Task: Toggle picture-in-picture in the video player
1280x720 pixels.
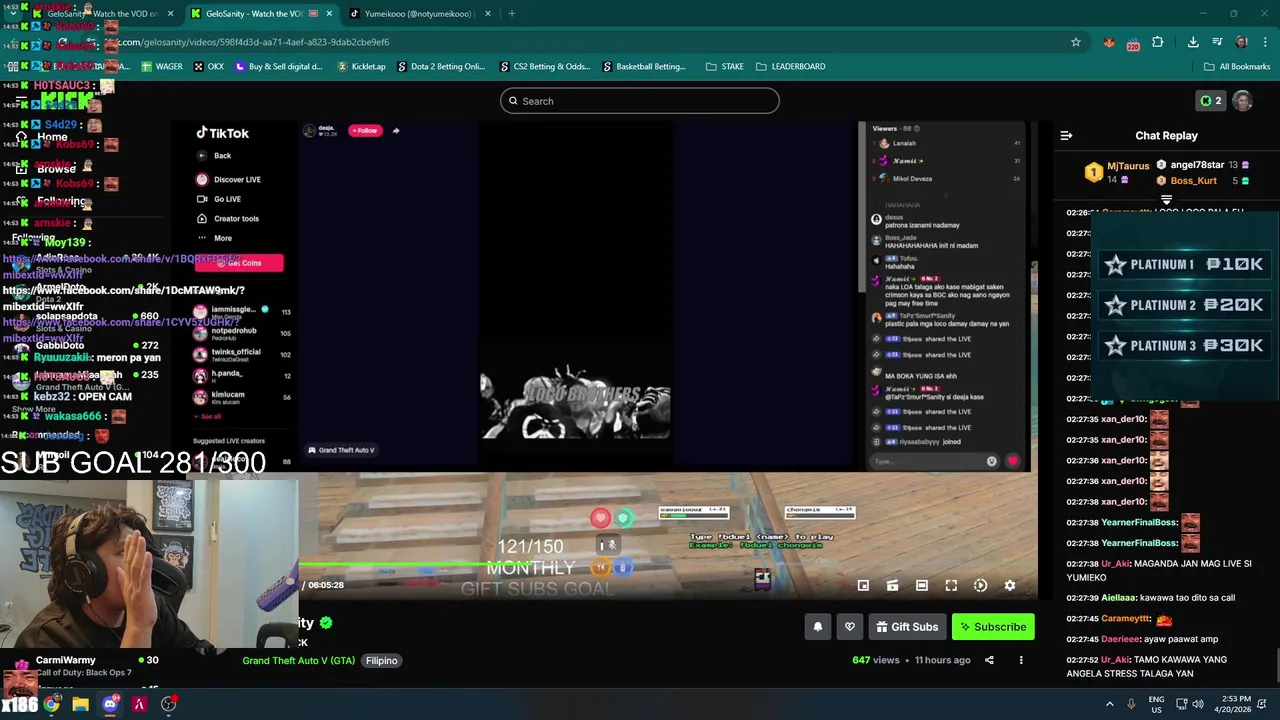Action: coord(863,586)
